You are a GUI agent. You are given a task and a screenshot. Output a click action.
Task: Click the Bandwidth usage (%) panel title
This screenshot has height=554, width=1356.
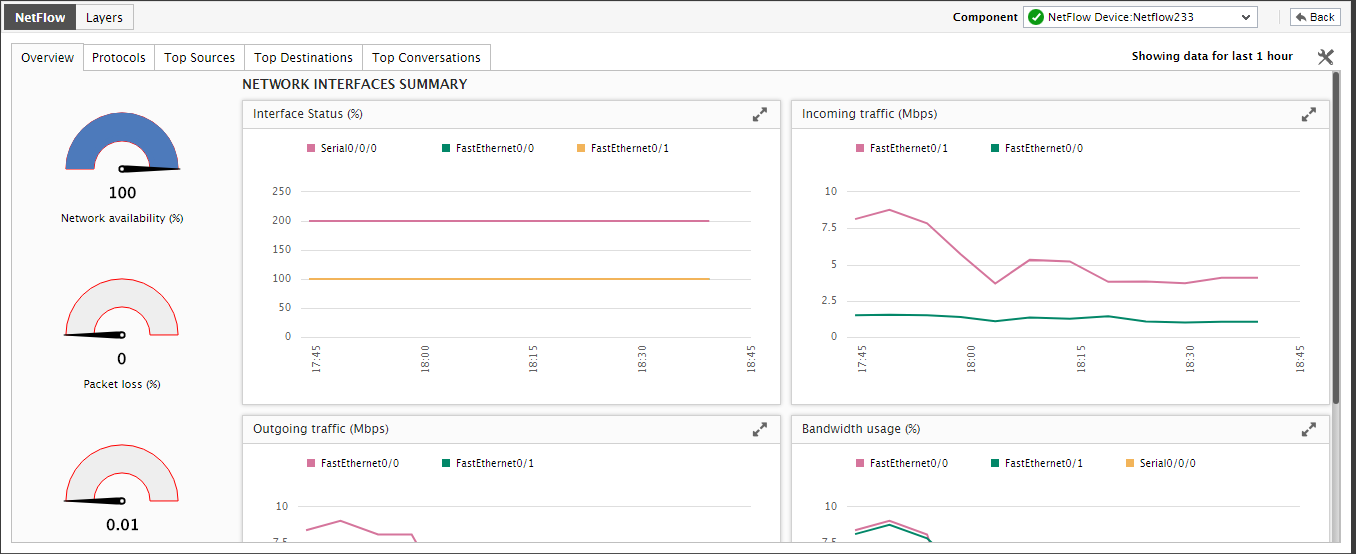(x=861, y=429)
